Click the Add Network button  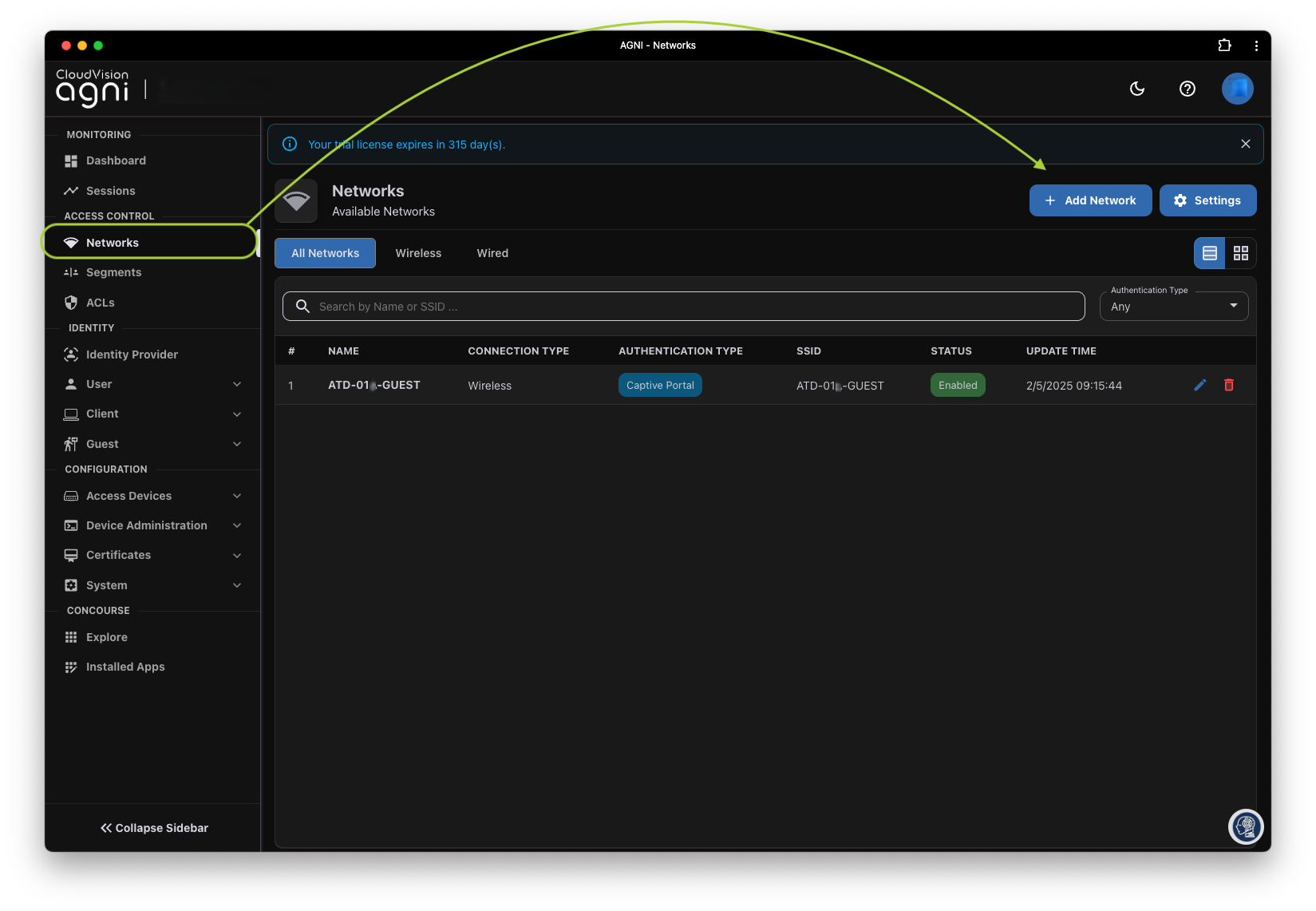point(1090,200)
